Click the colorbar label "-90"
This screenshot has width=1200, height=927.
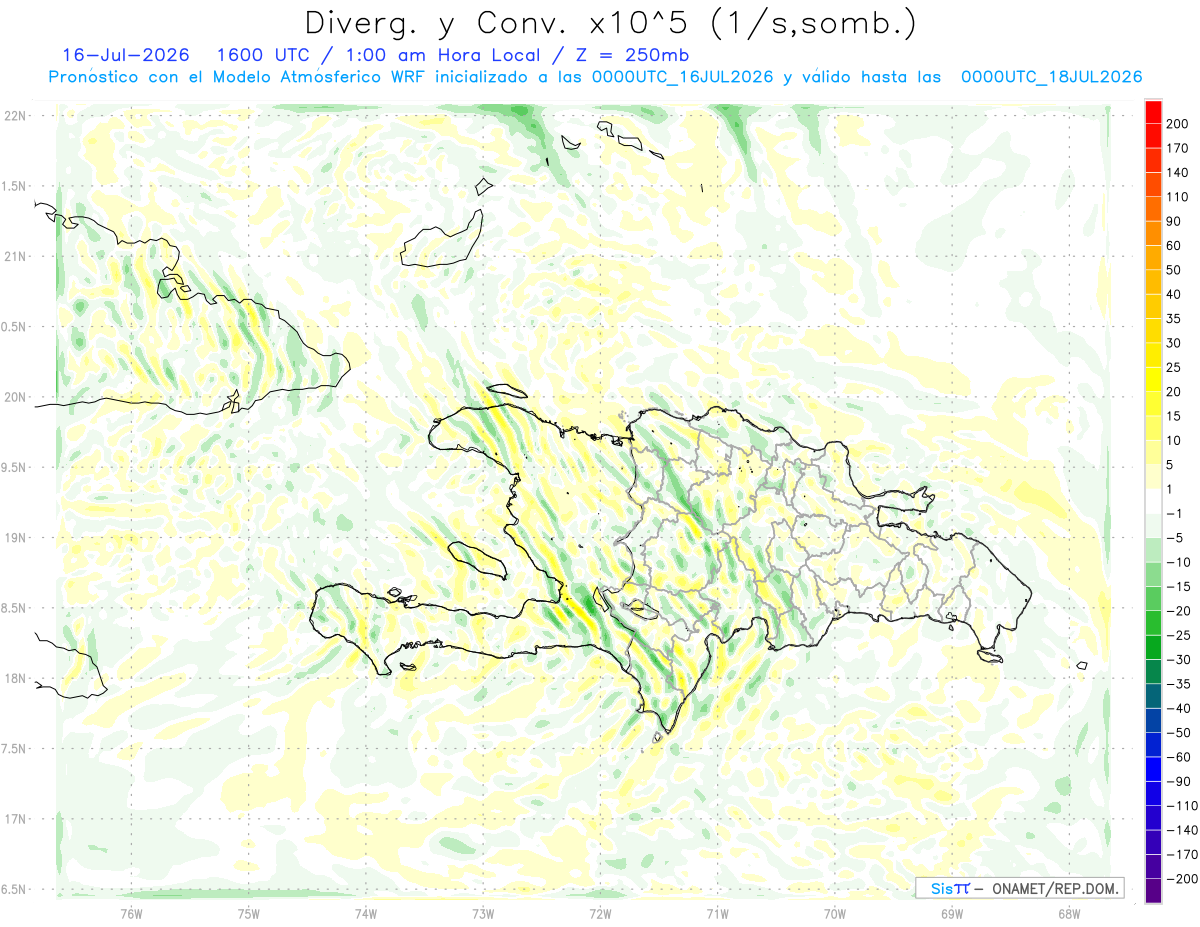coord(1178,782)
